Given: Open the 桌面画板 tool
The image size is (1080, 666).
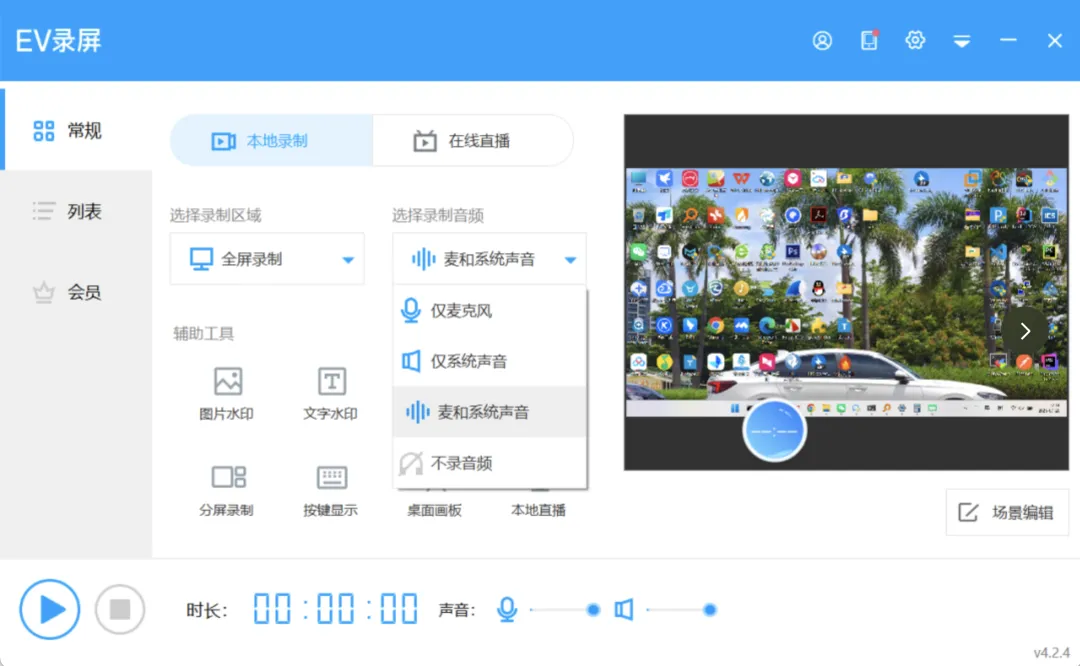Looking at the screenshot, I should pyautogui.click(x=434, y=508).
